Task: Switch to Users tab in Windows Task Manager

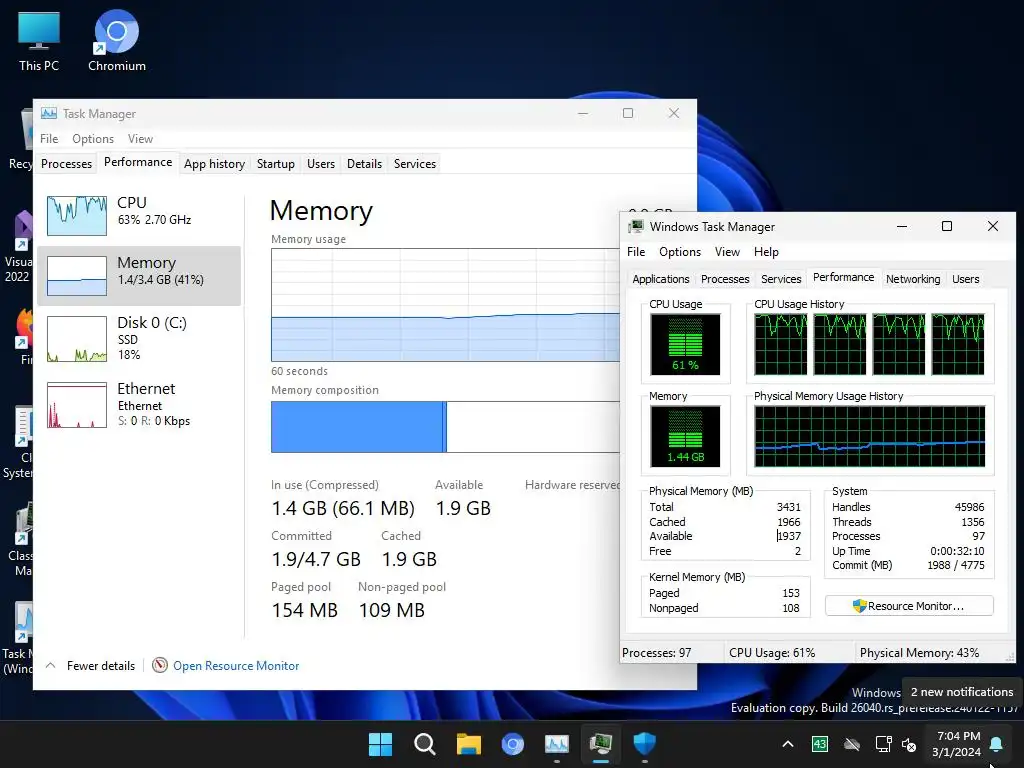Action: 965,279
